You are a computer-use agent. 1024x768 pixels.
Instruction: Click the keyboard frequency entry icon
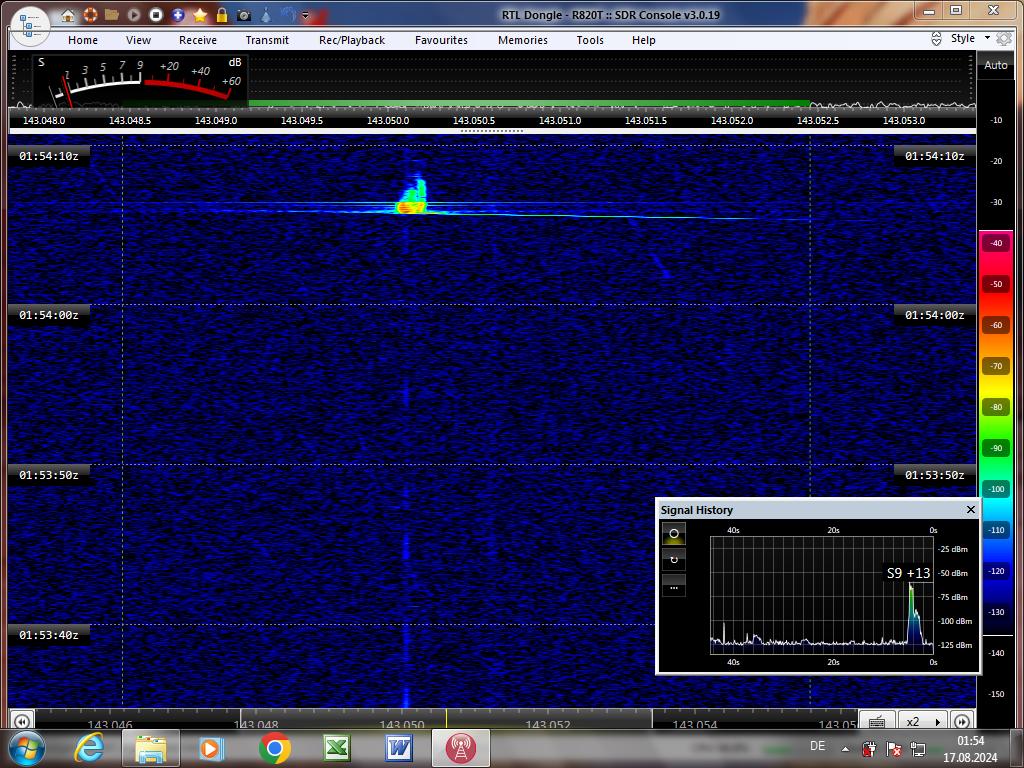tap(877, 721)
